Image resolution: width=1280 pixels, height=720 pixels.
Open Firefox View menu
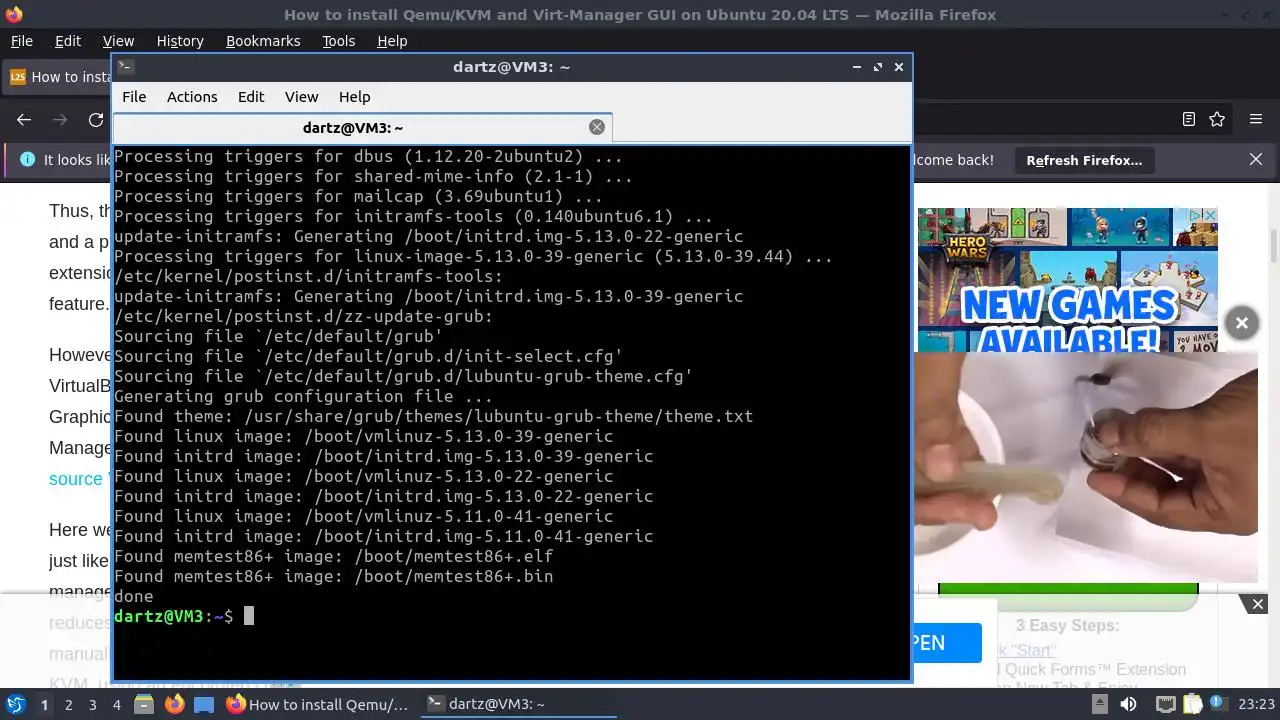pos(118,41)
